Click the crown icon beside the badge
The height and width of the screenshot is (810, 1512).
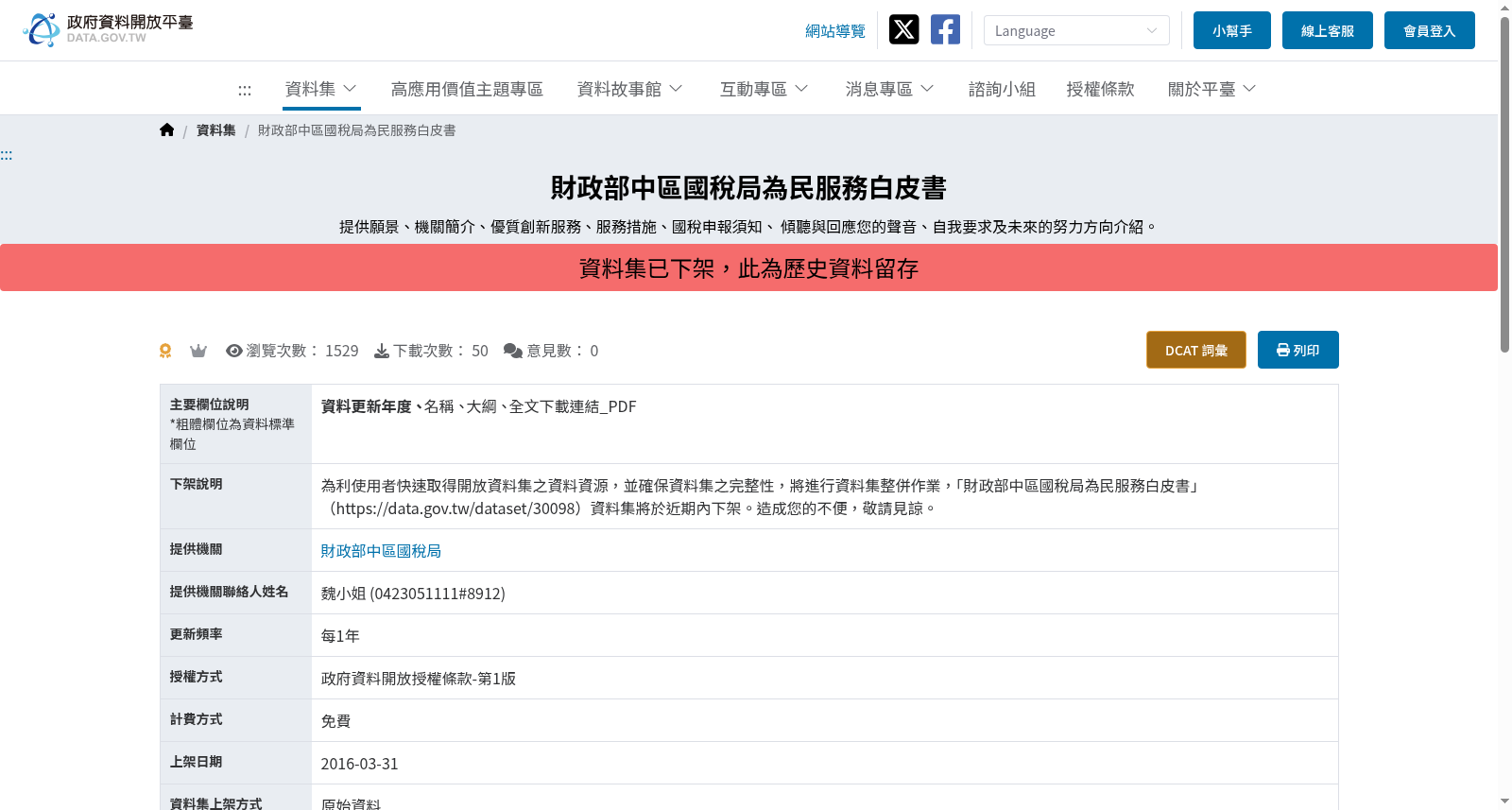coord(198,351)
